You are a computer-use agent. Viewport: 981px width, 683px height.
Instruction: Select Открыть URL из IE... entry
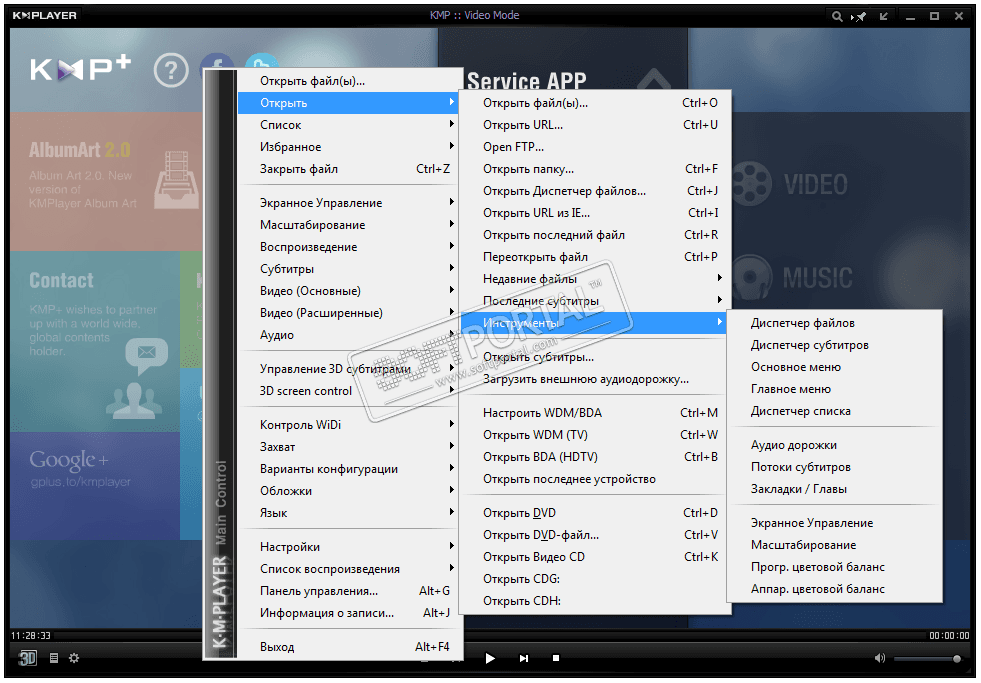(594, 213)
